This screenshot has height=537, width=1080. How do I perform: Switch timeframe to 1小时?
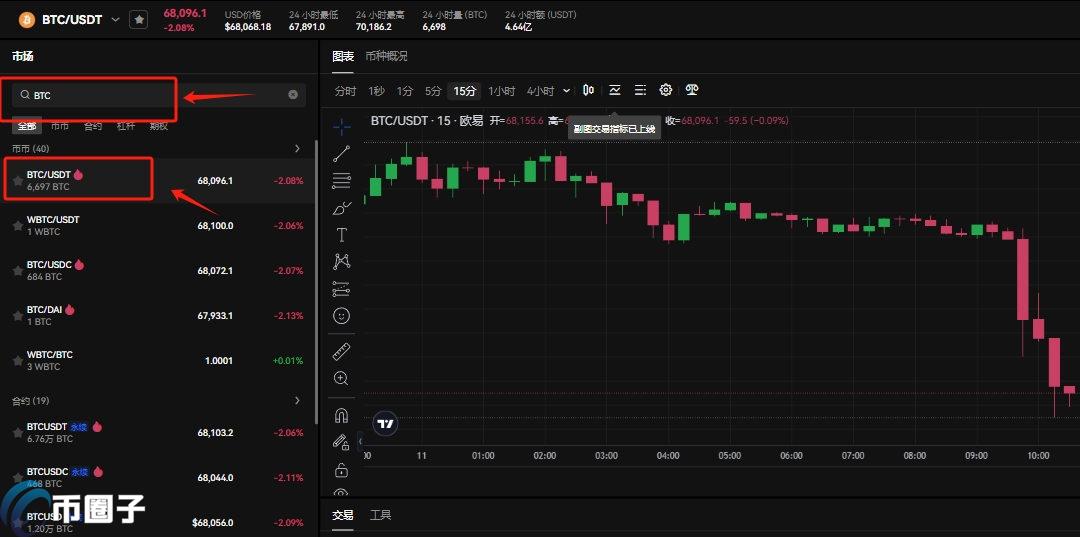501,91
